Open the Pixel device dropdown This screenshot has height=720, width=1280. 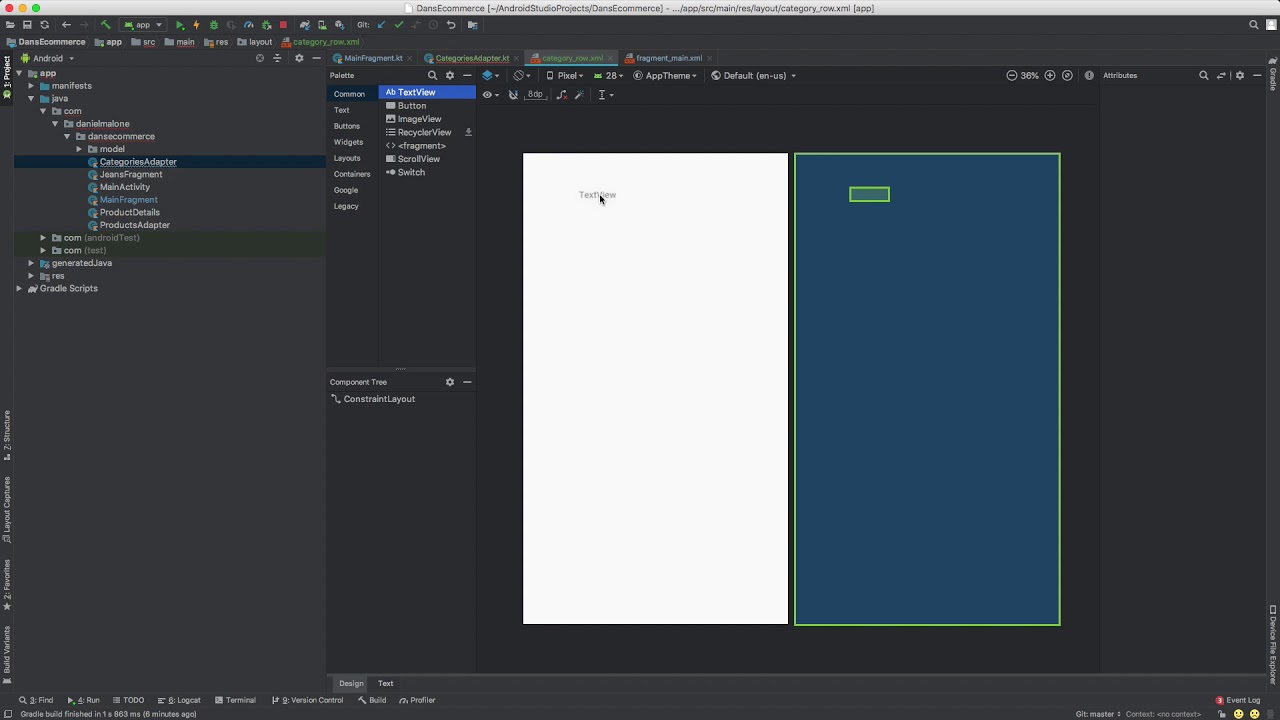point(565,75)
